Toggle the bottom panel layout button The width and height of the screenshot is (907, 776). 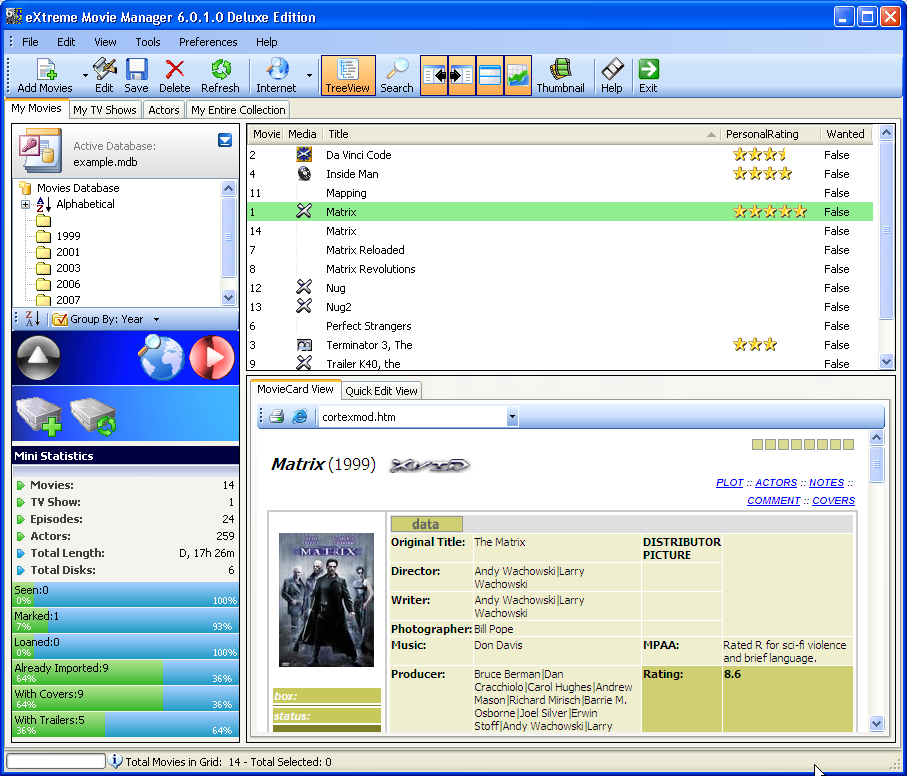pyautogui.click(x=490, y=75)
